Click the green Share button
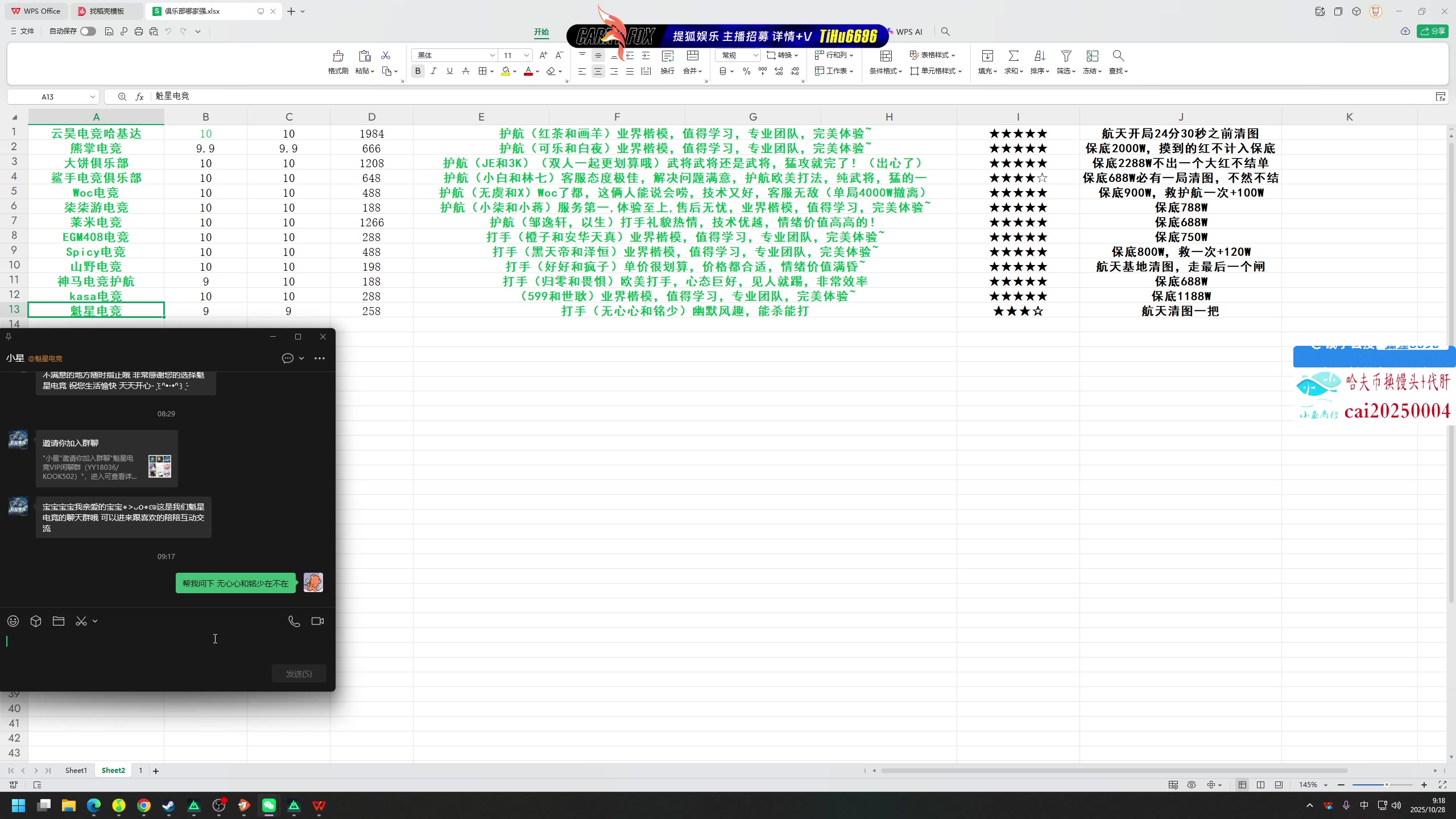This screenshot has width=1456, height=819. click(x=1432, y=31)
